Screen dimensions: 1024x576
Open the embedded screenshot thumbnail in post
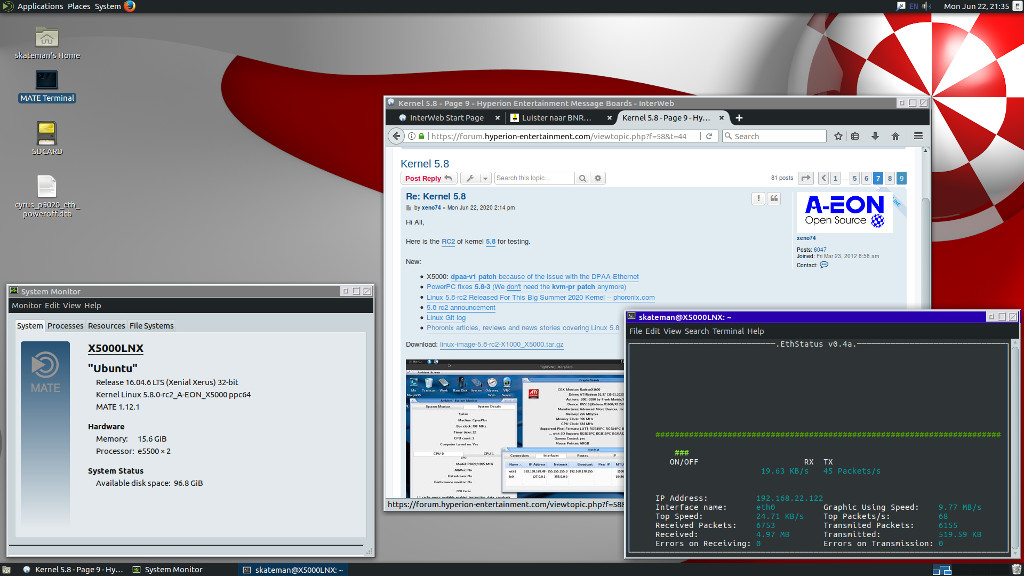[515, 428]
